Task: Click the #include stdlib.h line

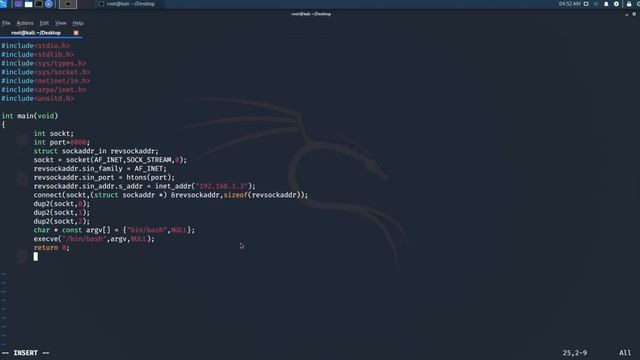Action: [x=38, y=54]
